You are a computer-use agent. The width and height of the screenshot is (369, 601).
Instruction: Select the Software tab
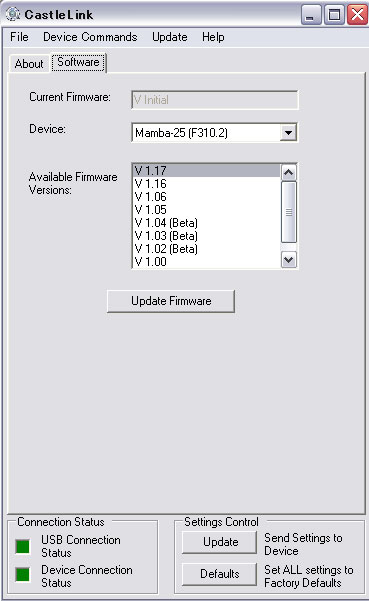click(x=78, y=62)
